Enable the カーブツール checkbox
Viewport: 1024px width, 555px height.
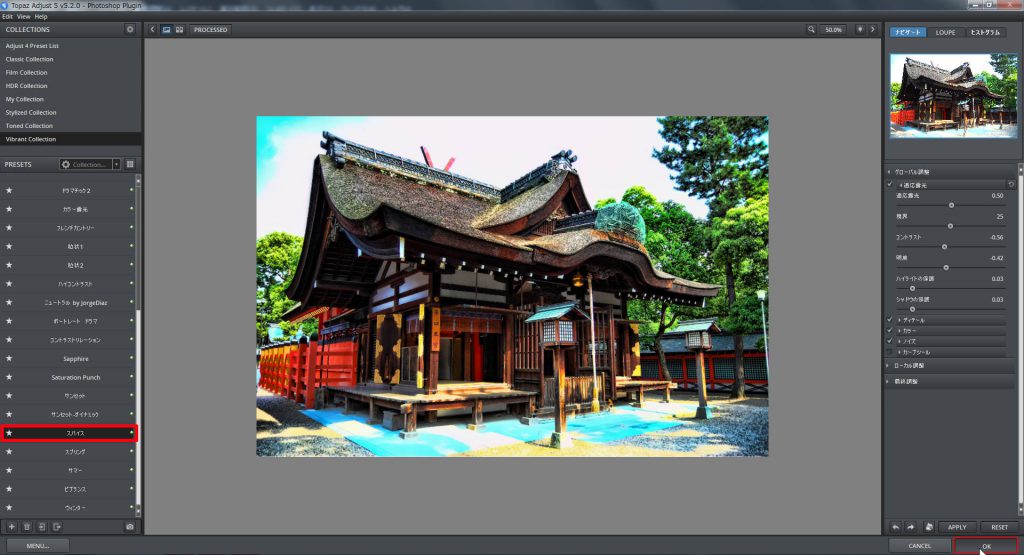pyautogui.click(x=890, y=352)
